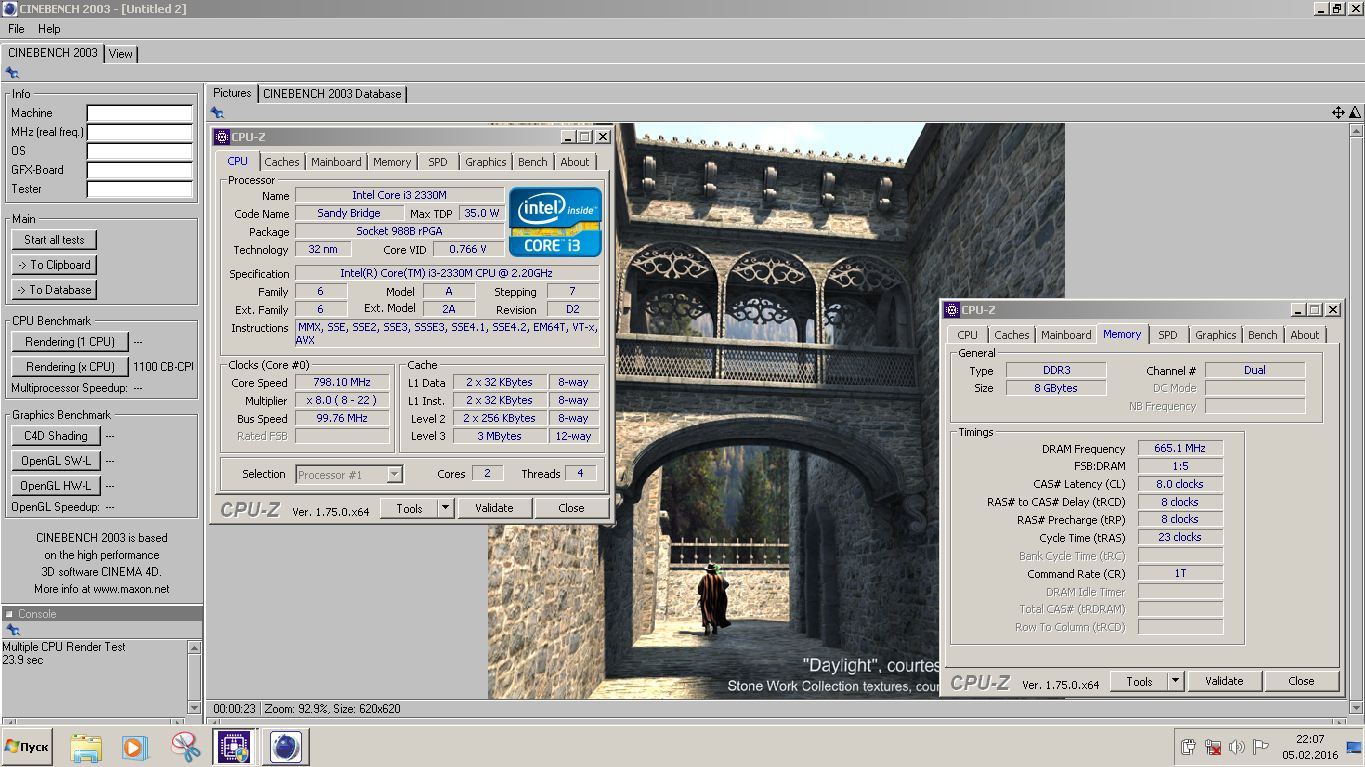The width and height of the screenshot is (1365, 767).
Task: Click the pin icon in Pictures panel
Action: (217, 112)
